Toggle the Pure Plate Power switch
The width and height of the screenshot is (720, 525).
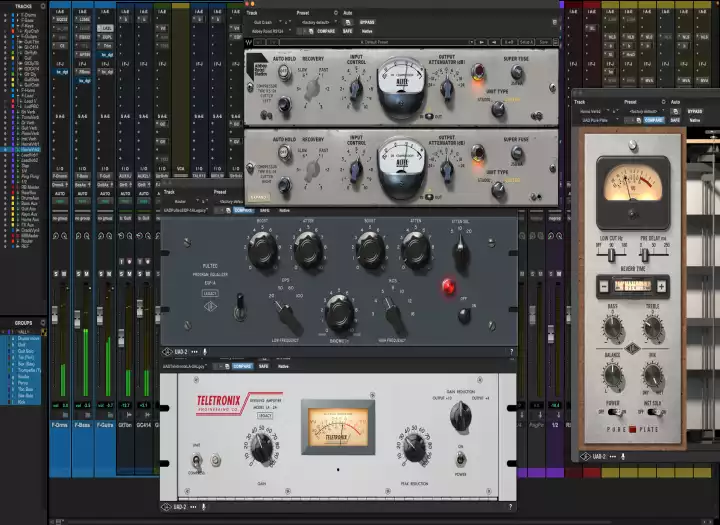[x=615, y=412]
